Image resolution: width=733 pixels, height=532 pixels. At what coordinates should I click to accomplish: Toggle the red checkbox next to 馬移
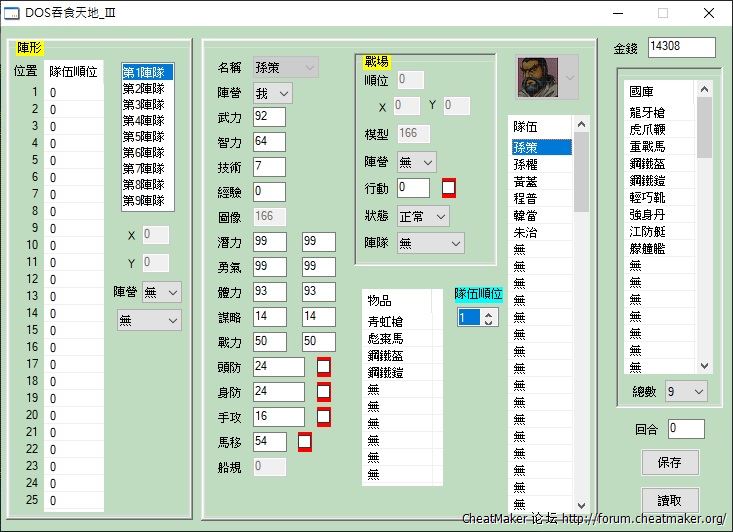(x=305, y=441)
